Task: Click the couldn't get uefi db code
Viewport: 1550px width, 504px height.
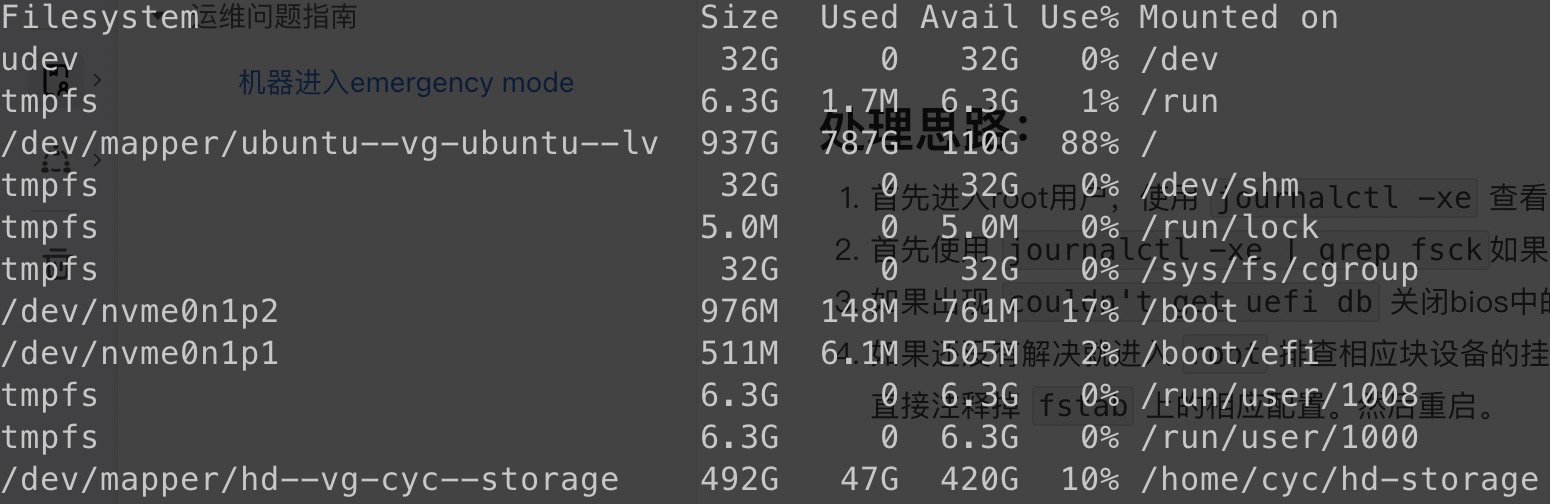Action: [x=1190, y=301]
